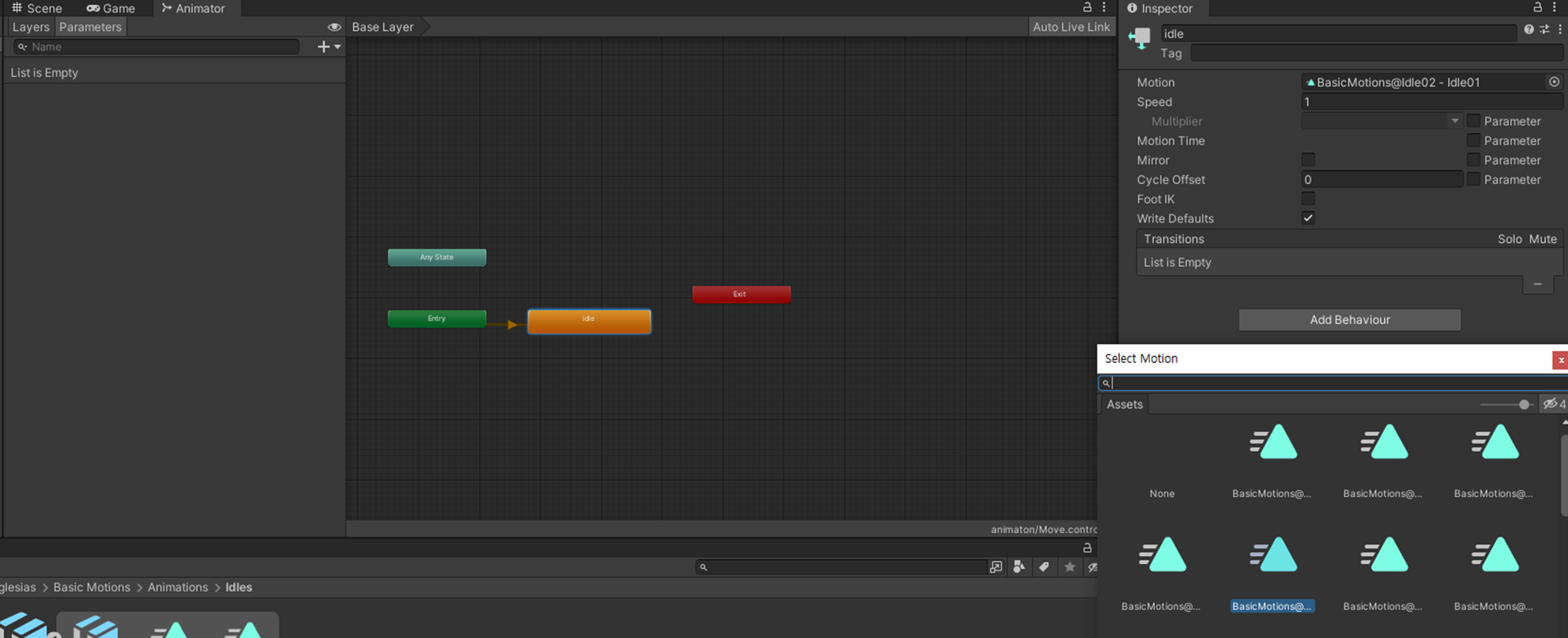Open the Basic Motions breadcrumb folder

click(x=92, y=587)
